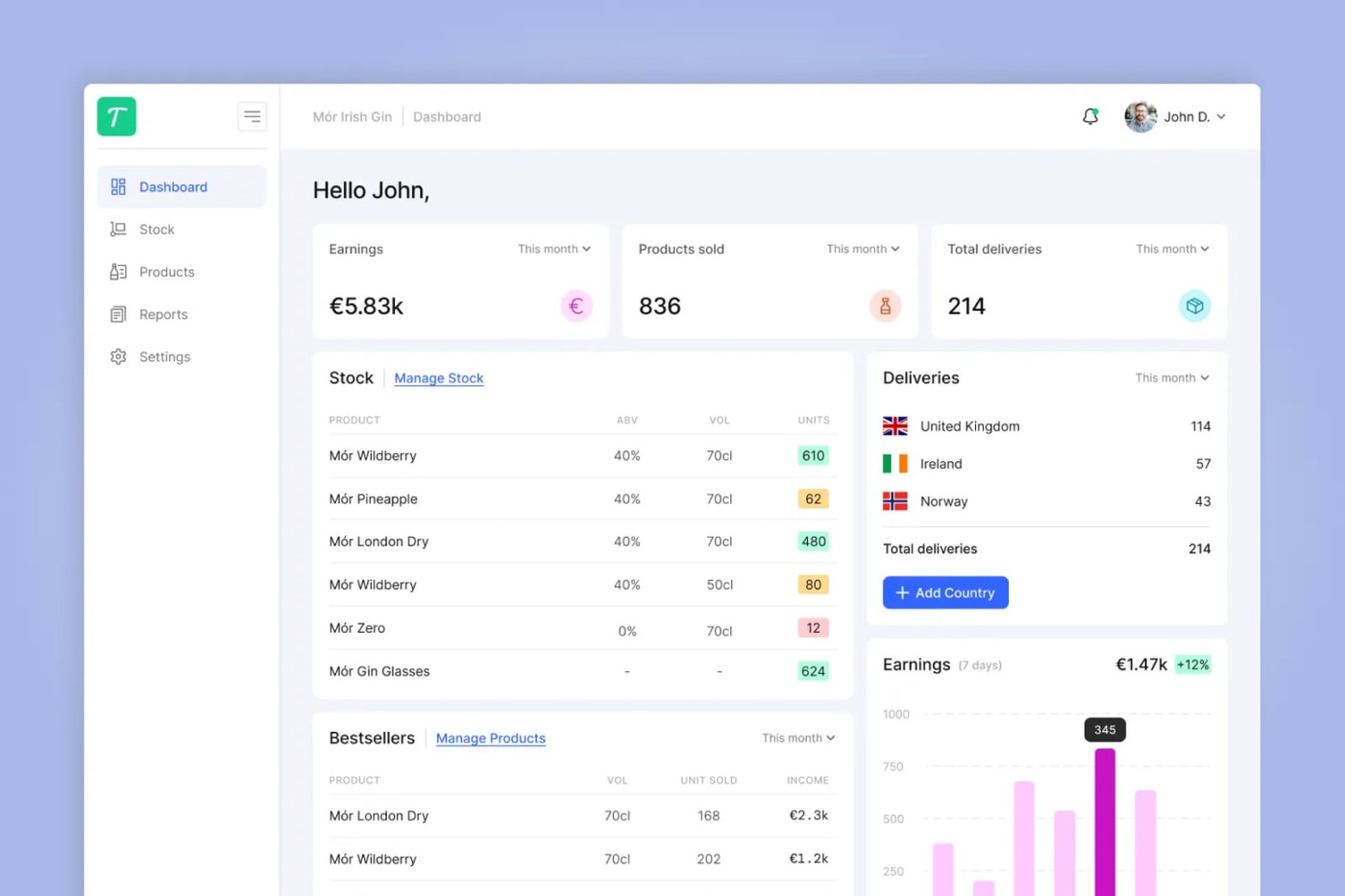Click the United Kingdom flag
Viewport: 1345px width, 896px height.
tap(895, 425)
